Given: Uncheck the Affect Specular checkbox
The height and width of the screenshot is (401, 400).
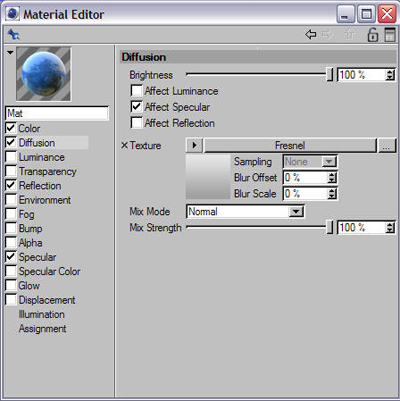Looking at the screenshot, I should [x=137, y=107].
